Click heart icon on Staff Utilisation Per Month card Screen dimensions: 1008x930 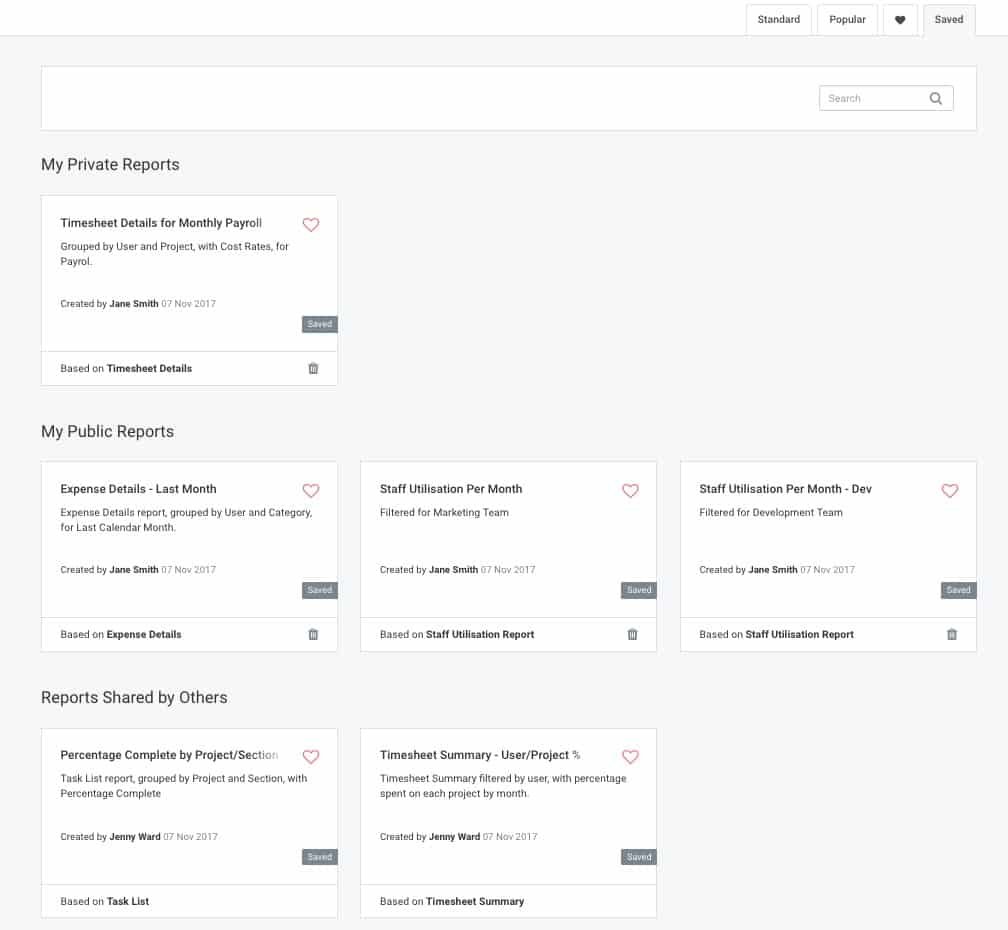click(630, 491)
